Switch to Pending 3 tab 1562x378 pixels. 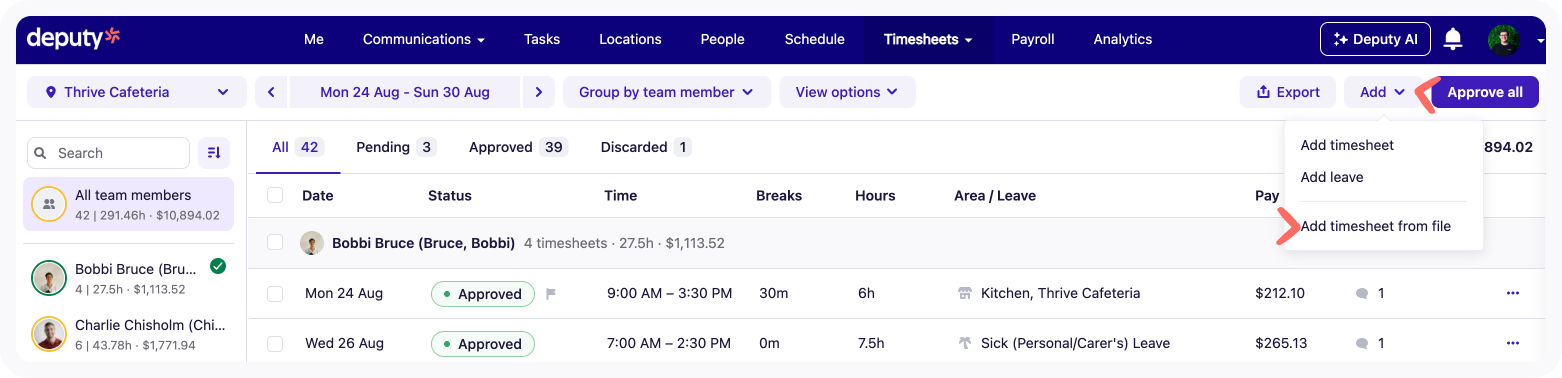coord(396,147)
